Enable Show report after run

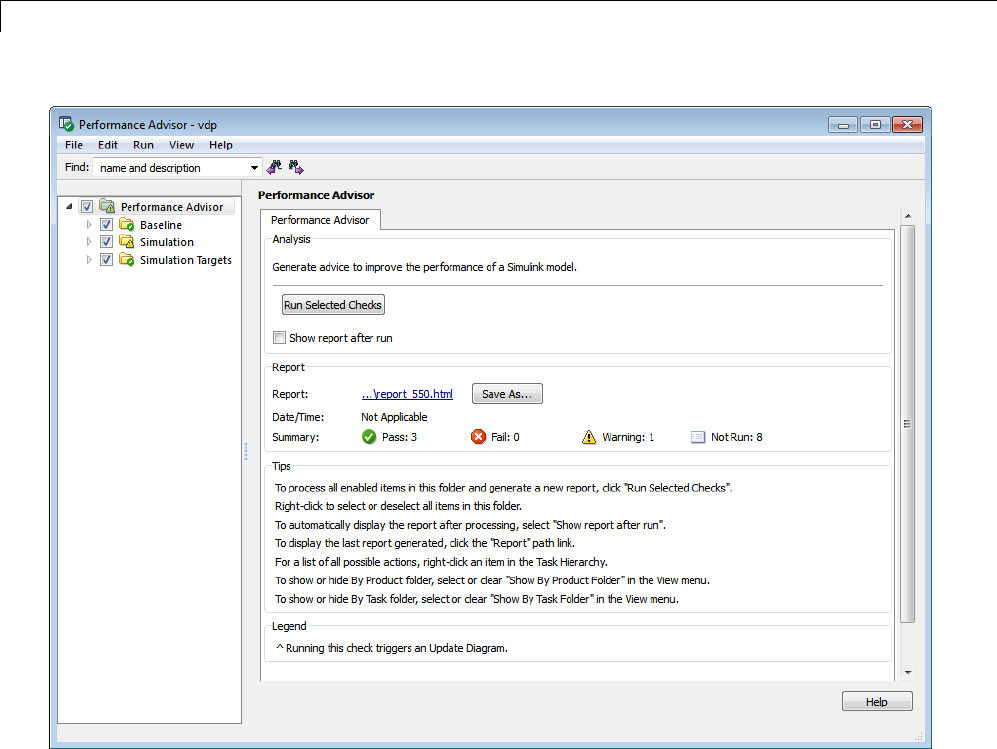coord(279,338)
